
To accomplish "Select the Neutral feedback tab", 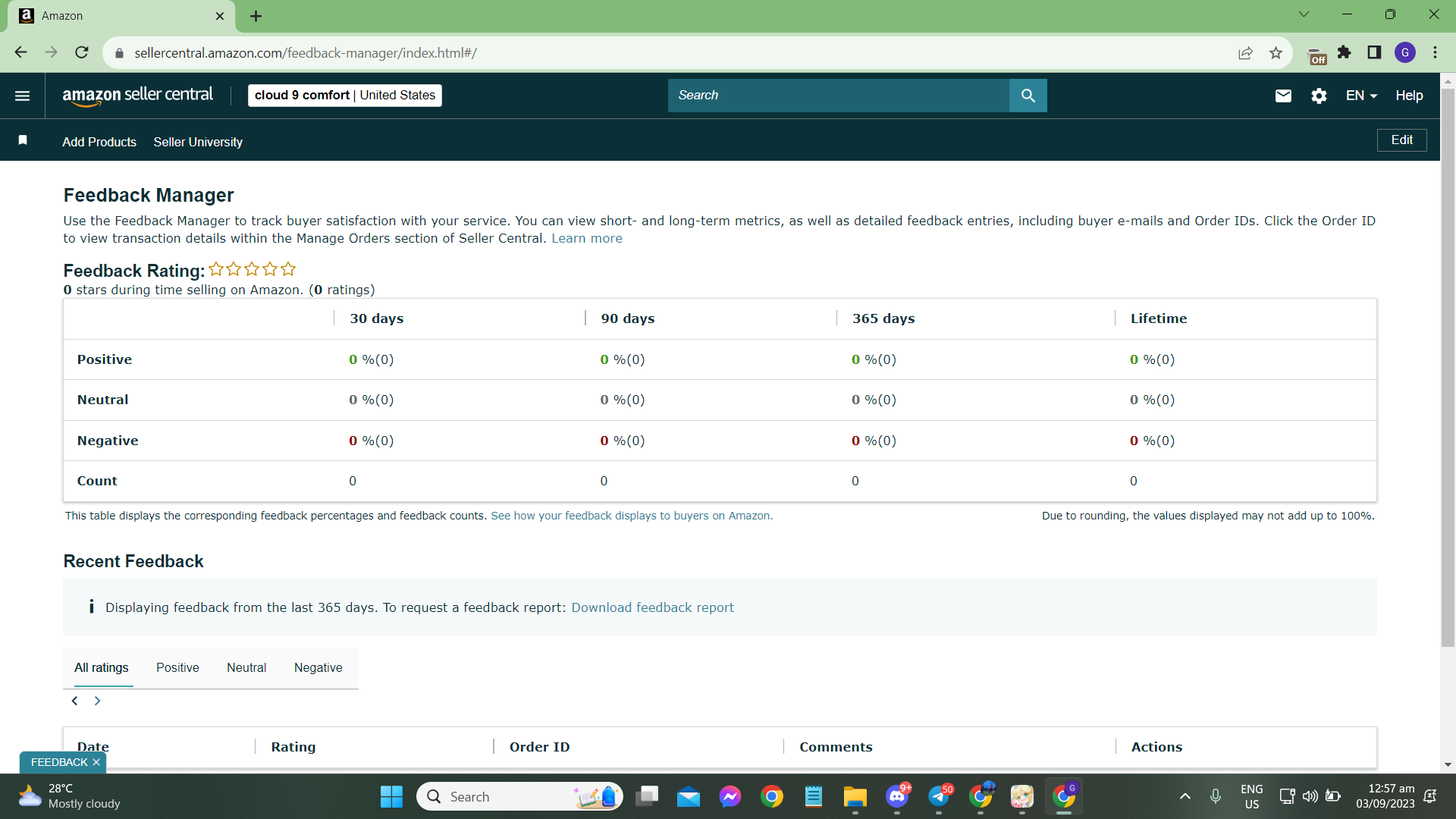I will [246, 667].
